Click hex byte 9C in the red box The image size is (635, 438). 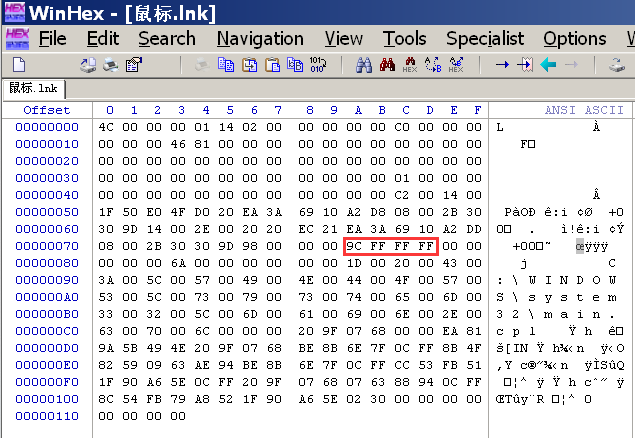(x=357, y=246)
